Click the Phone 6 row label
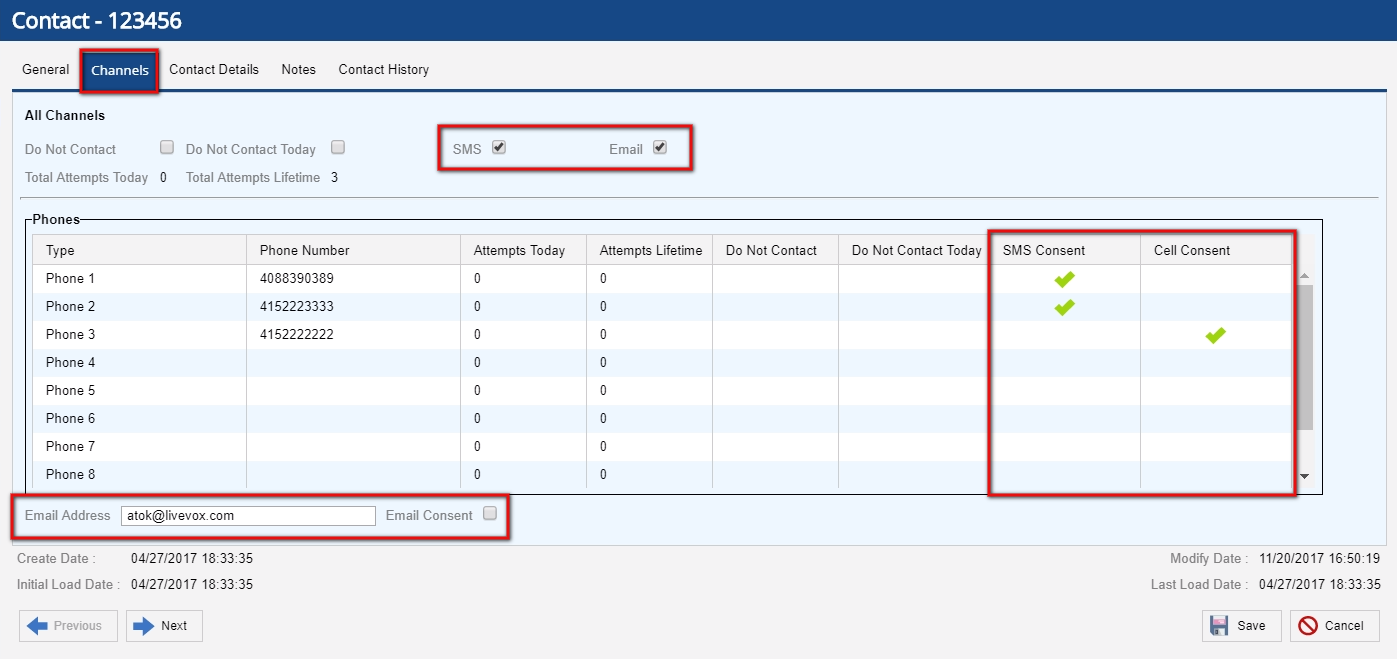The image size is (1397, 659). click(x=71, y=419)
